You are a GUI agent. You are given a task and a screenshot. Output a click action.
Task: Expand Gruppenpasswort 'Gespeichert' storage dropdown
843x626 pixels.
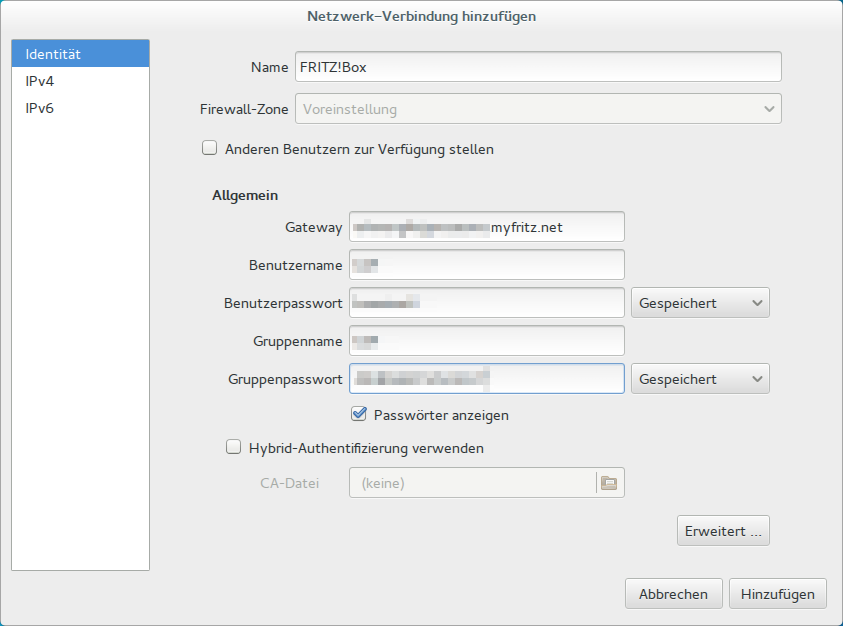(x=699, y=379)
